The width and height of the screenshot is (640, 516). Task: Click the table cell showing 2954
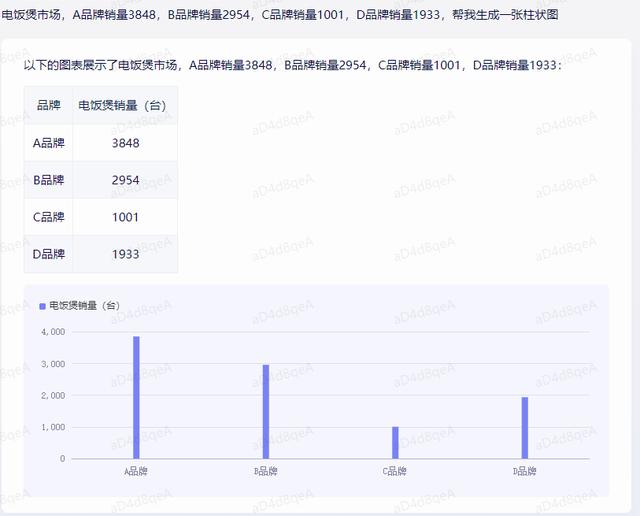pos(125,180)
